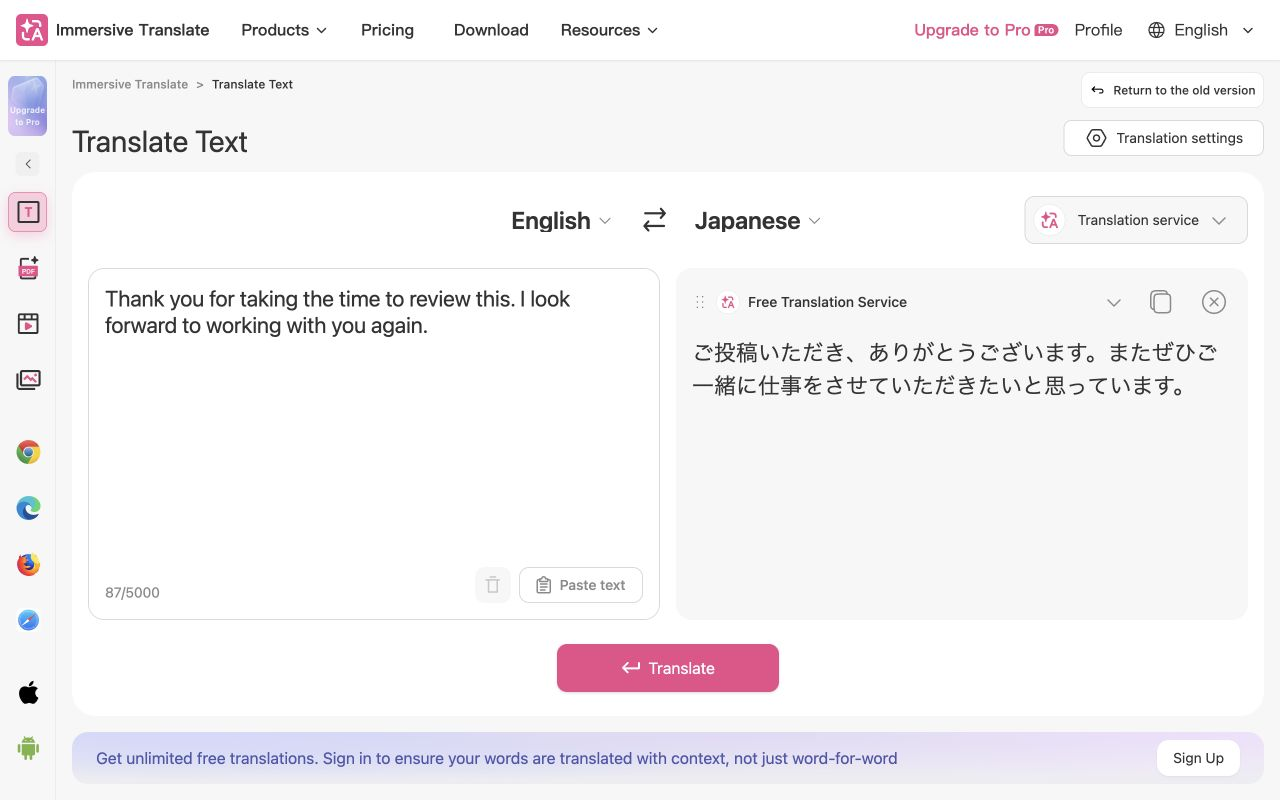Open the PDF translation sidebar icon

[28, 268]
